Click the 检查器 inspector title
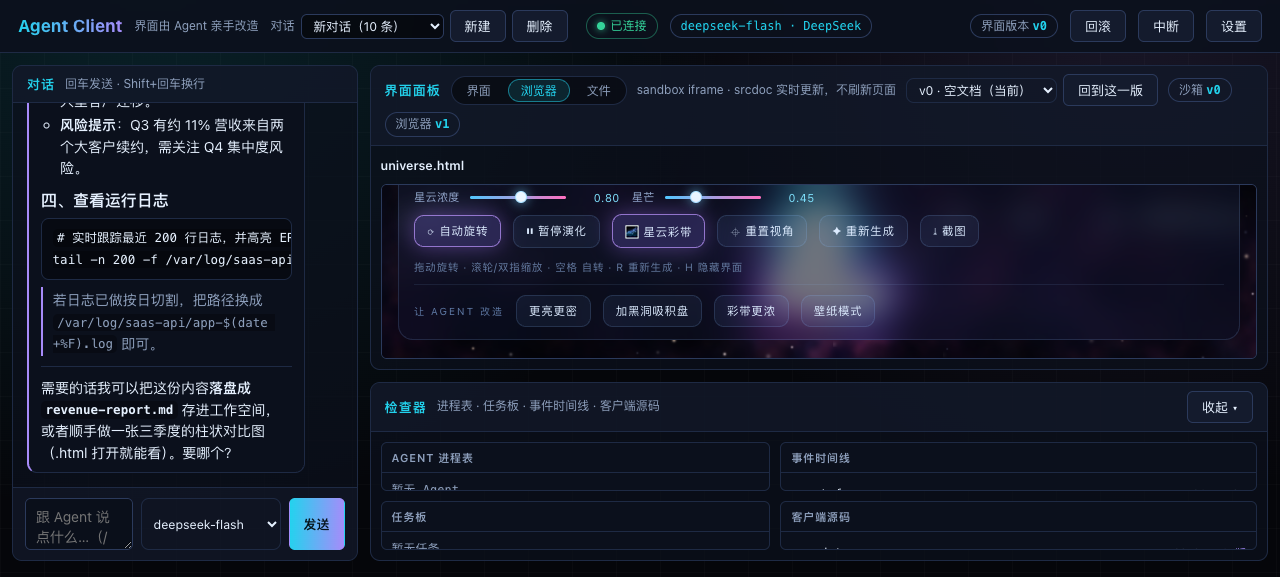 point(404,407)
